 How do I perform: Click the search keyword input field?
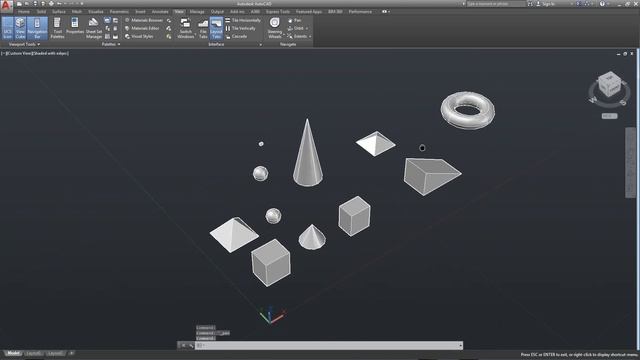(x=496, y=4)
